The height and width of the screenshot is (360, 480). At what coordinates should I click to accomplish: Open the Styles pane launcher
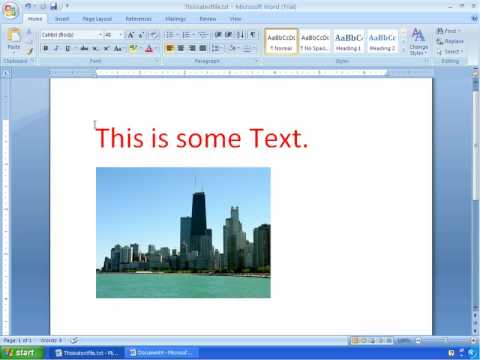pyautogui.click(x=427, y=61)
